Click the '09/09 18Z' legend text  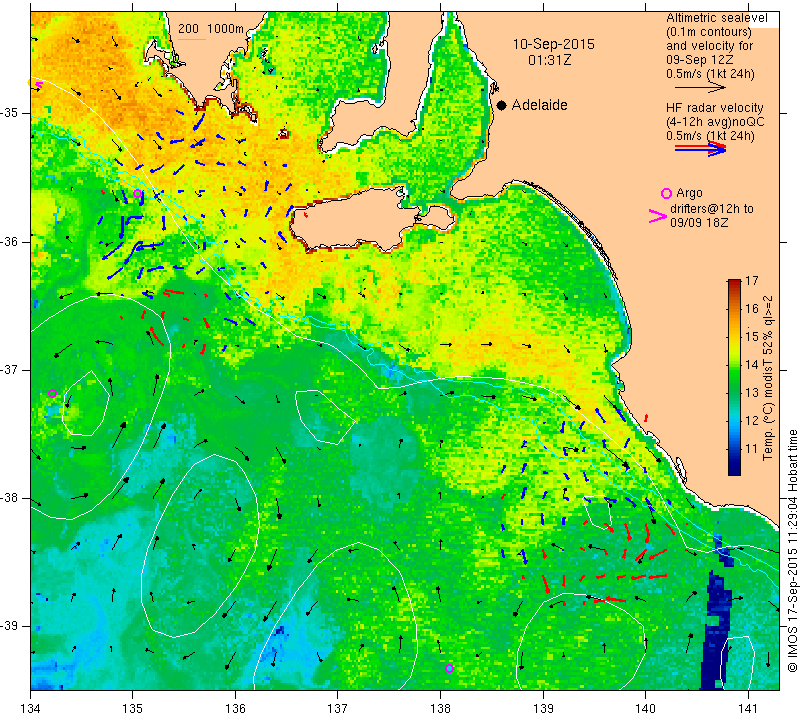pos(699,223)
